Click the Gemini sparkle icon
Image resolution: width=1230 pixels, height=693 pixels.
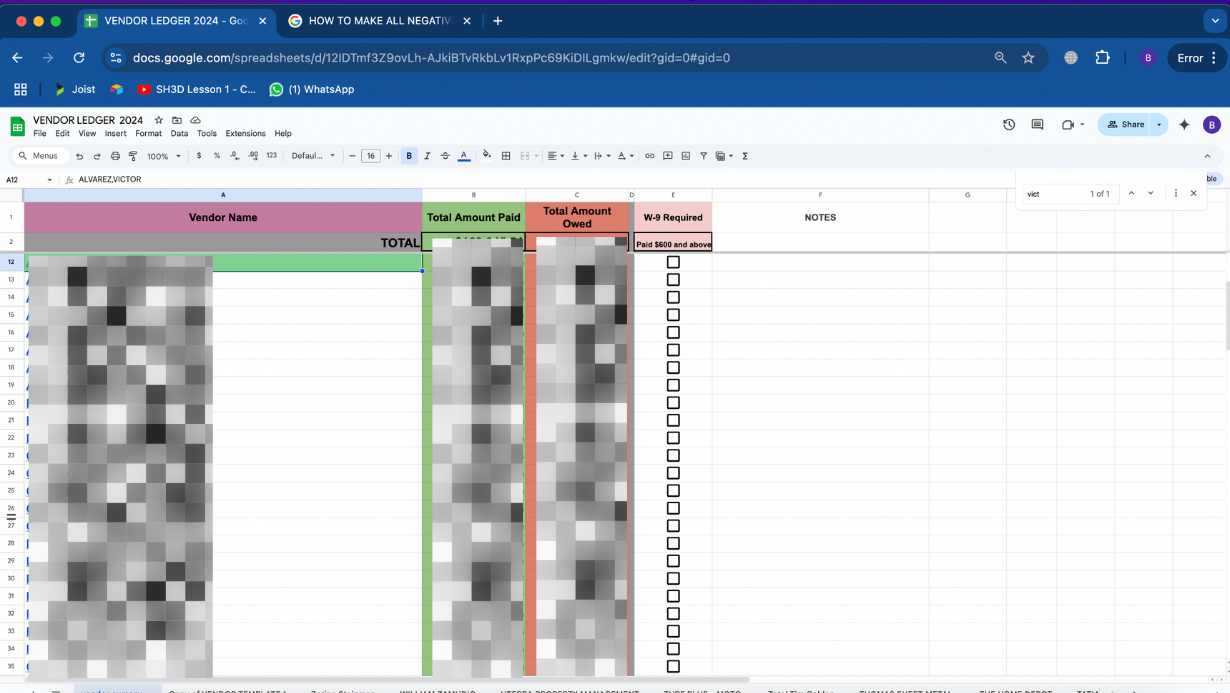[1184, 125]
